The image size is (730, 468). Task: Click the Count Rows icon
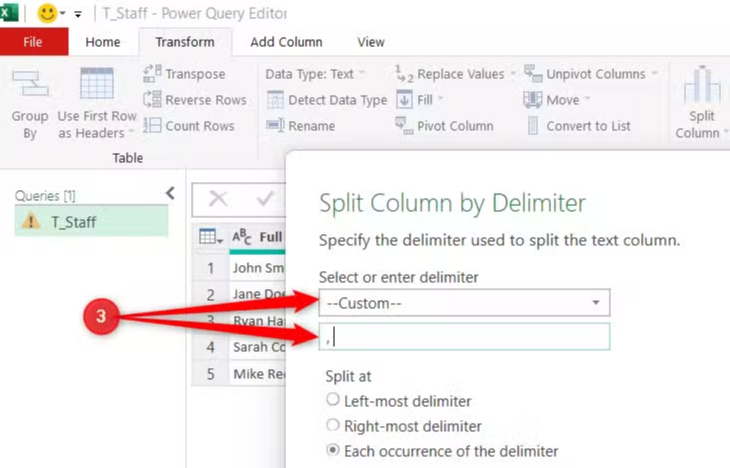tap(152, 125)
